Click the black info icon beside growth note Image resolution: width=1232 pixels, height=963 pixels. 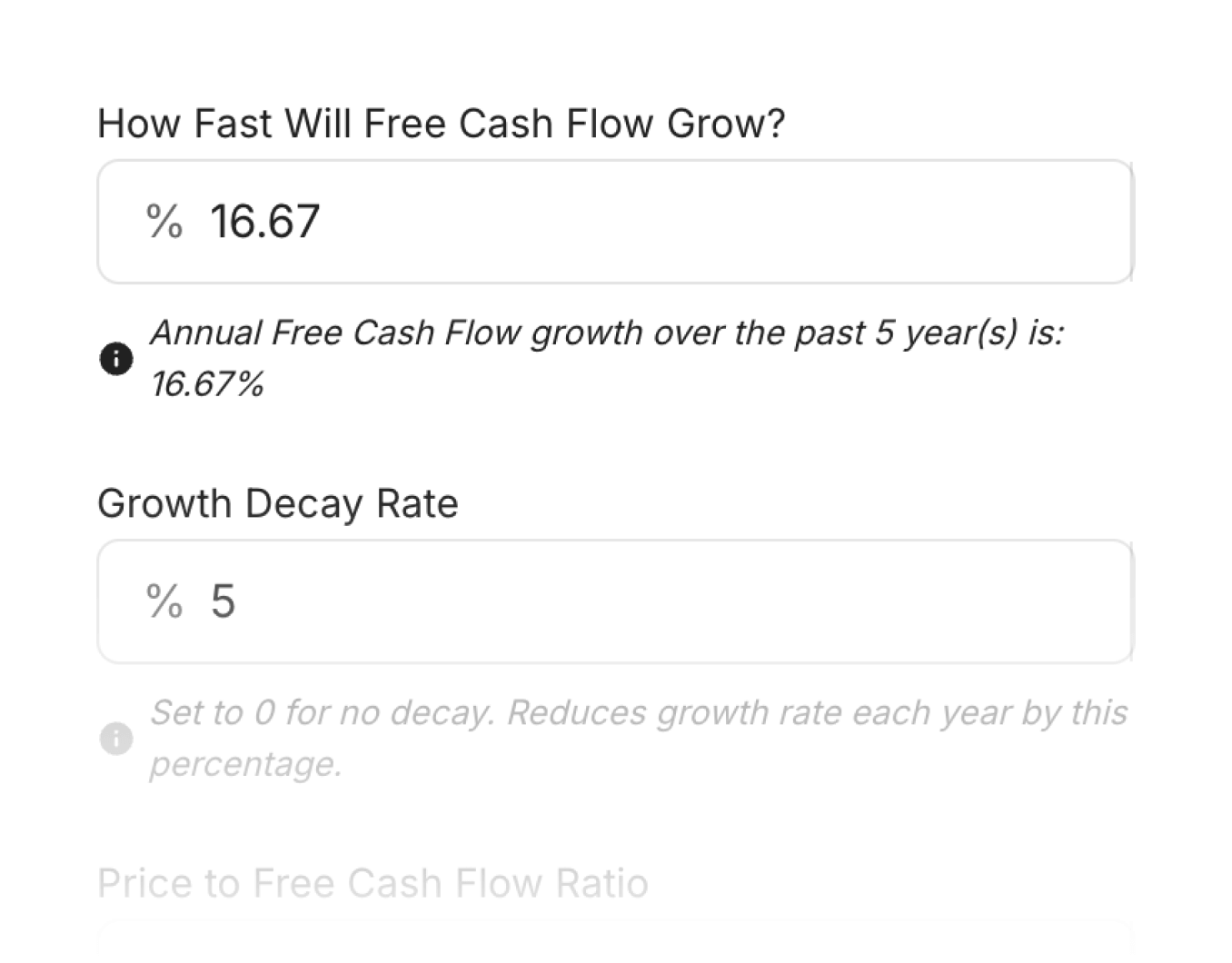(116, 359)
